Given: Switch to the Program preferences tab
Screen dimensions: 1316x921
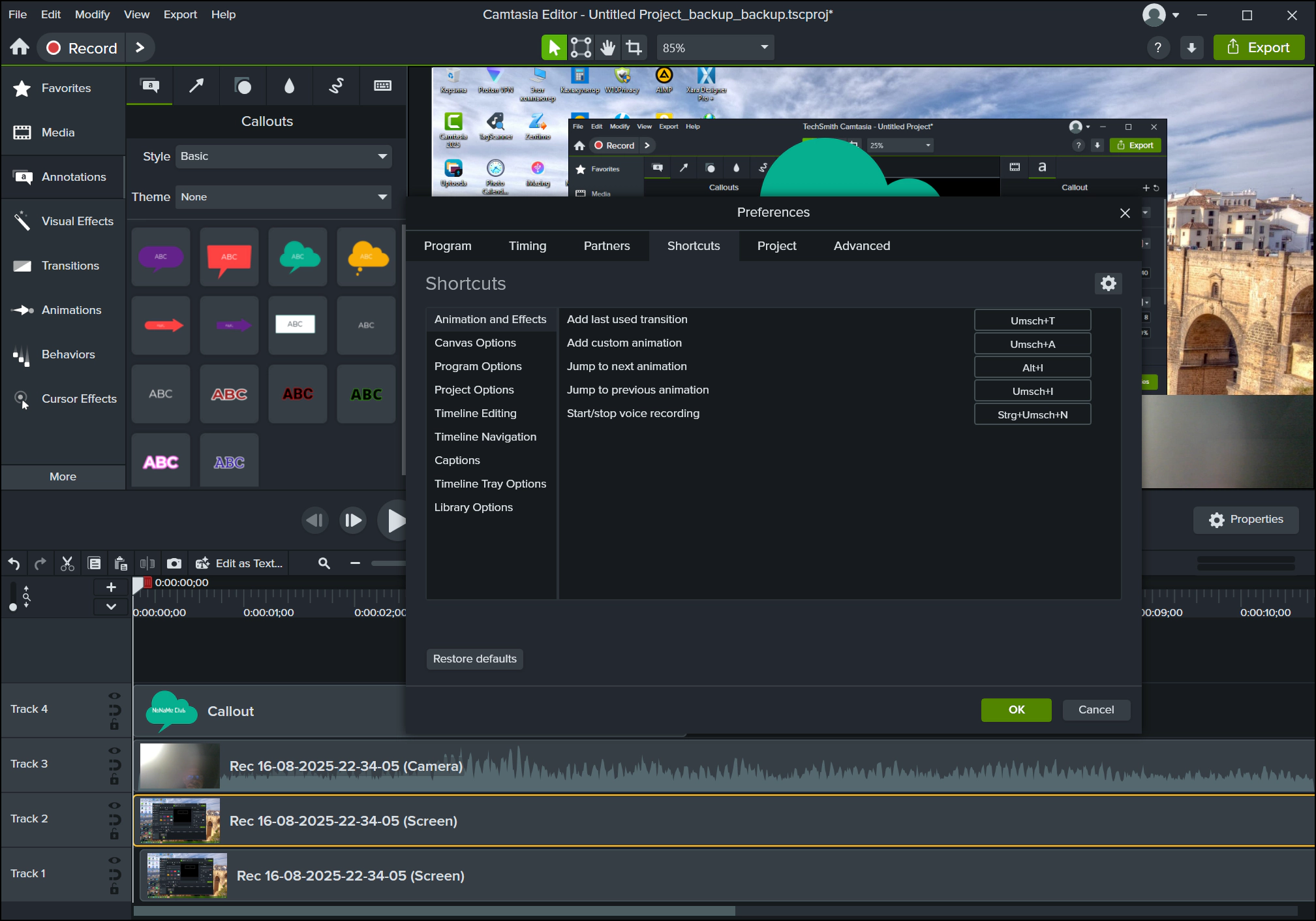Looking at the screenshot, I should (448, 246).
